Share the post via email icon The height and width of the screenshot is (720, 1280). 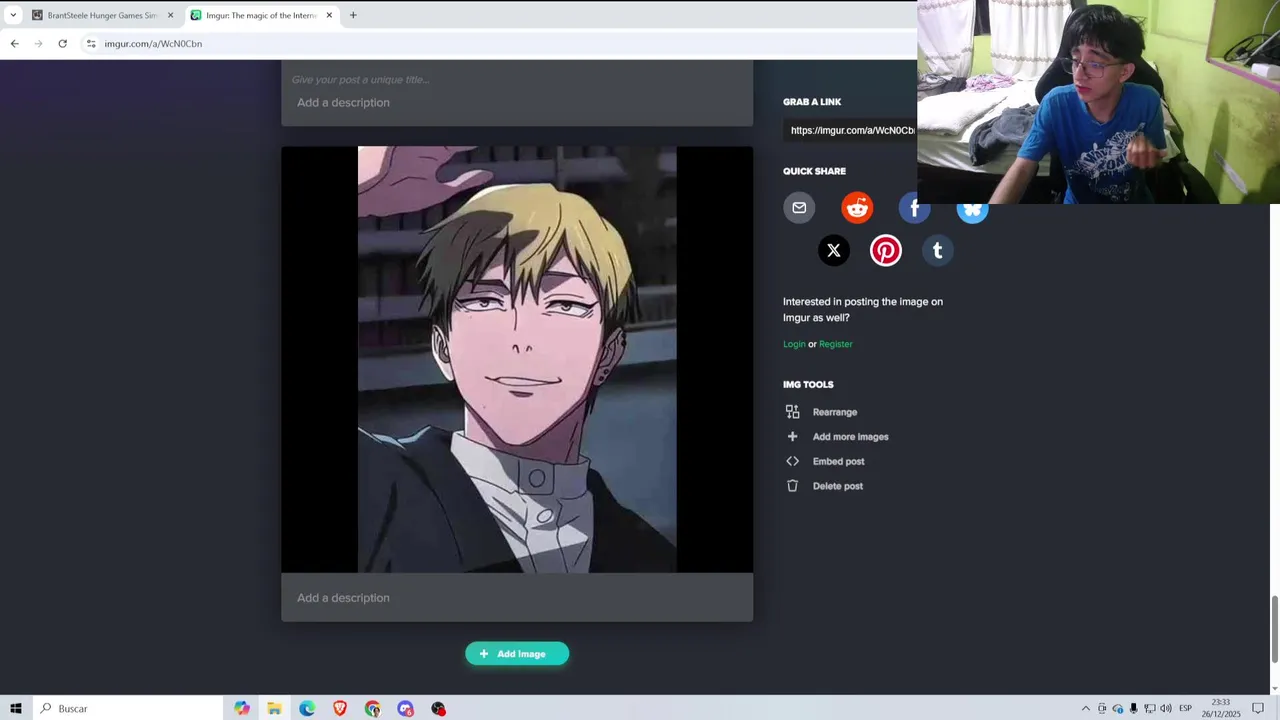[799, 208]
